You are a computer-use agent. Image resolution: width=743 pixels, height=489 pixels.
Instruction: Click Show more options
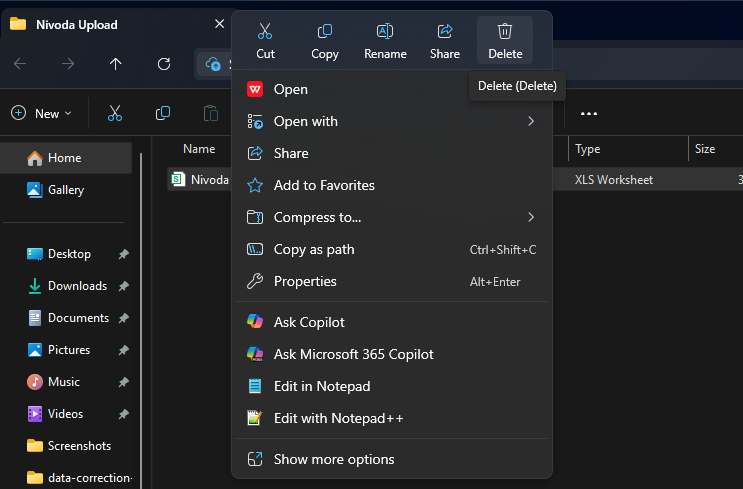[x=392, y=459]
